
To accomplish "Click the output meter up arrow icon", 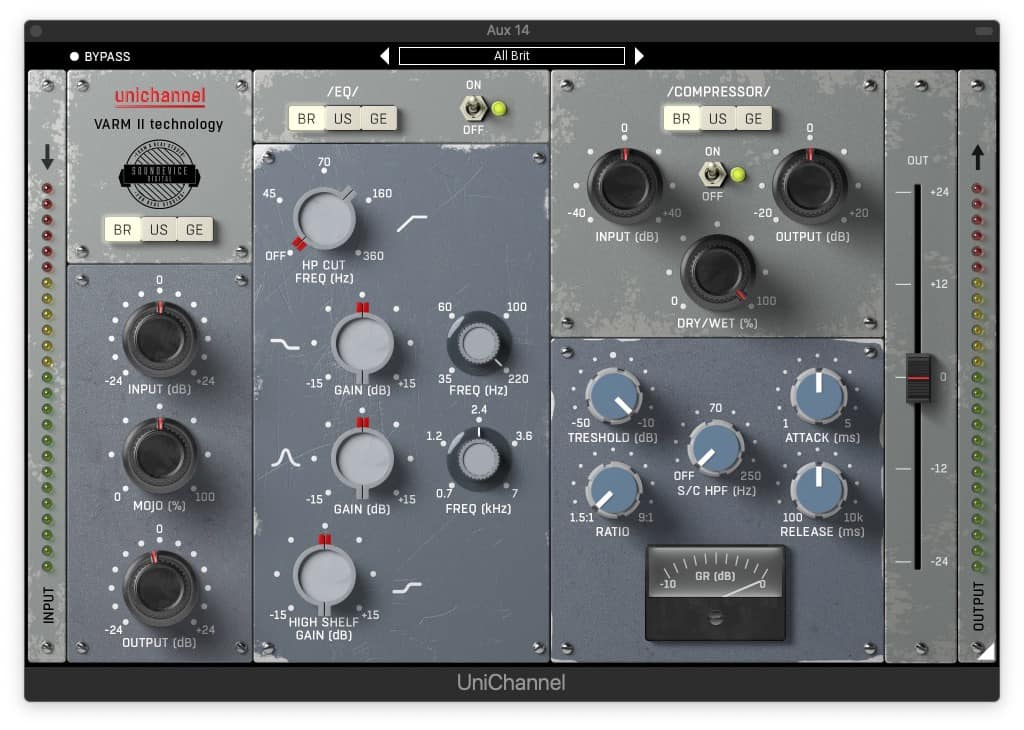I will [x=977, y=157].
